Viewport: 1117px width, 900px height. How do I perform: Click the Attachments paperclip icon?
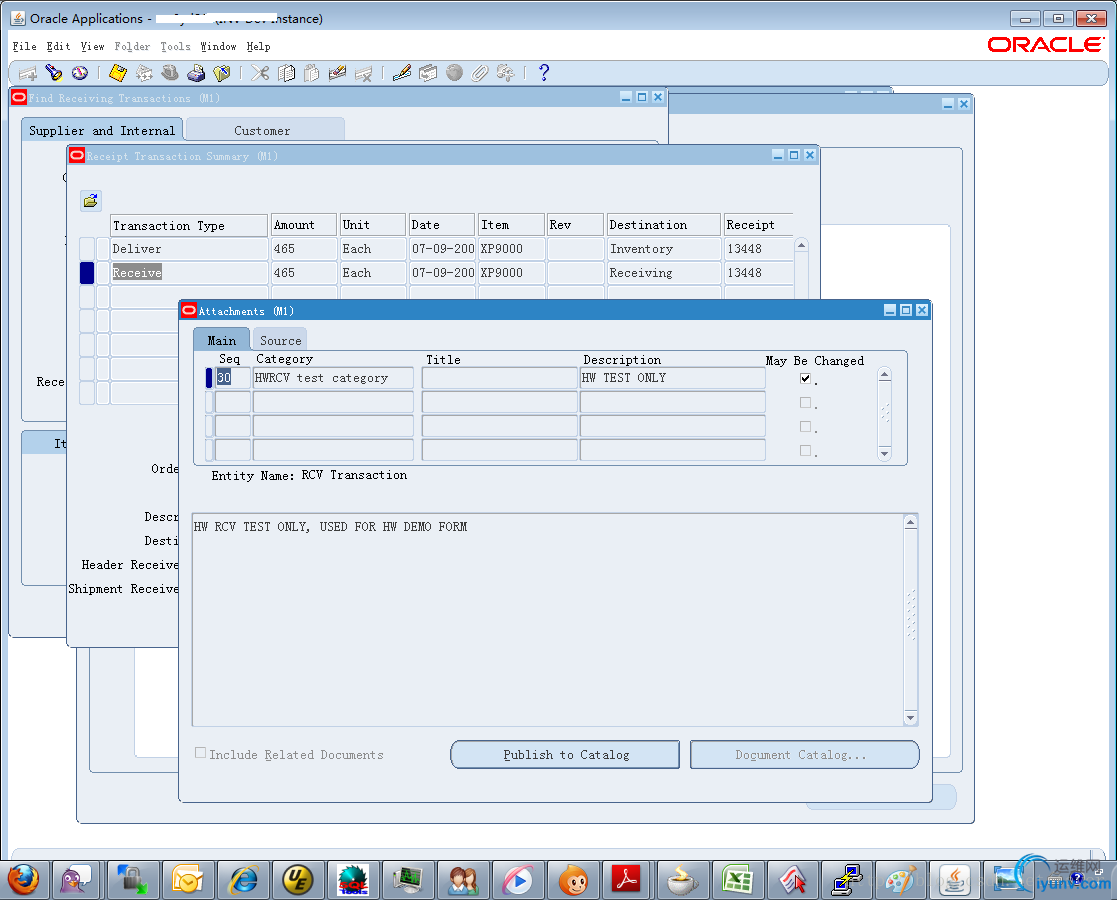[479, 73]
